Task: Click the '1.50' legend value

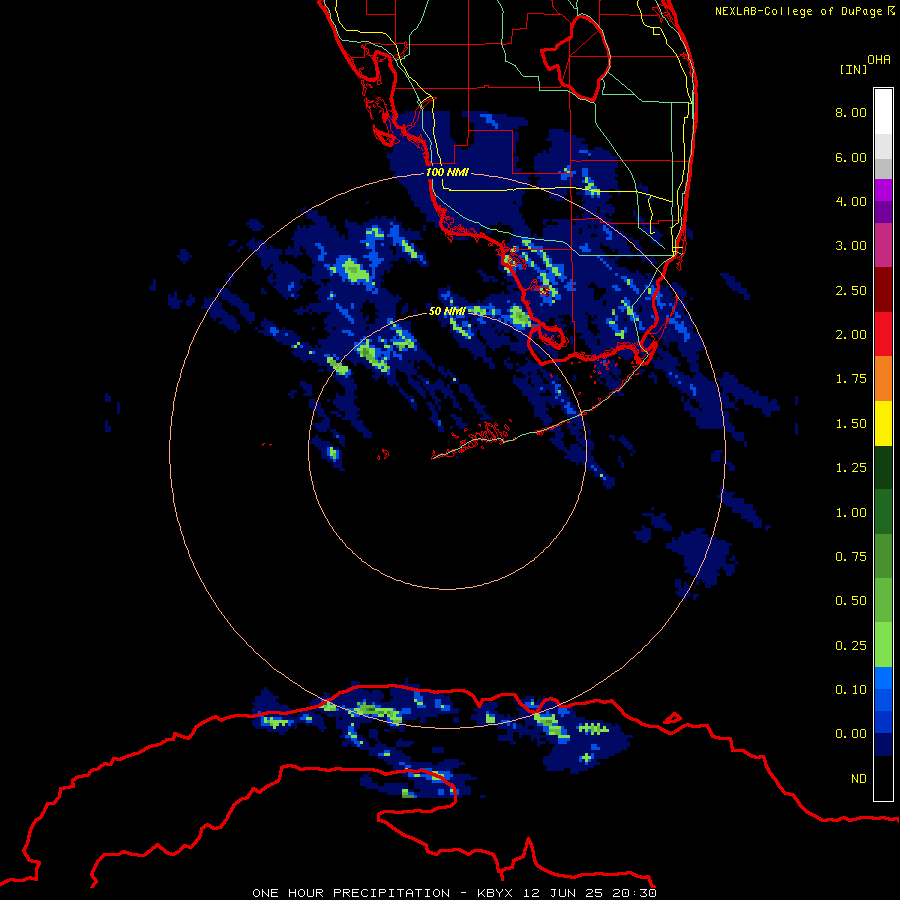Action: (851, 424)
